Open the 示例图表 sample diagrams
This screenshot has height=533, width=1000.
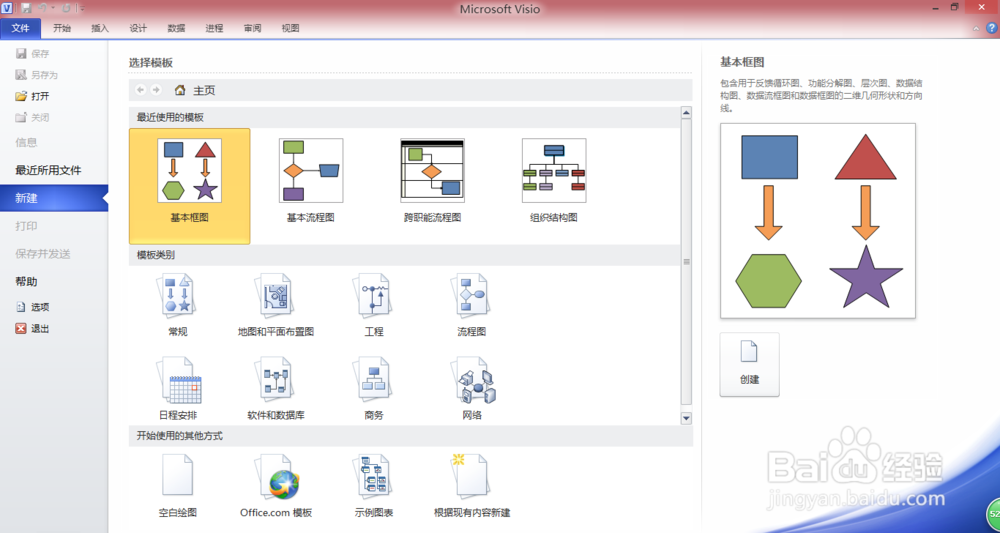(x=374, y=486)
